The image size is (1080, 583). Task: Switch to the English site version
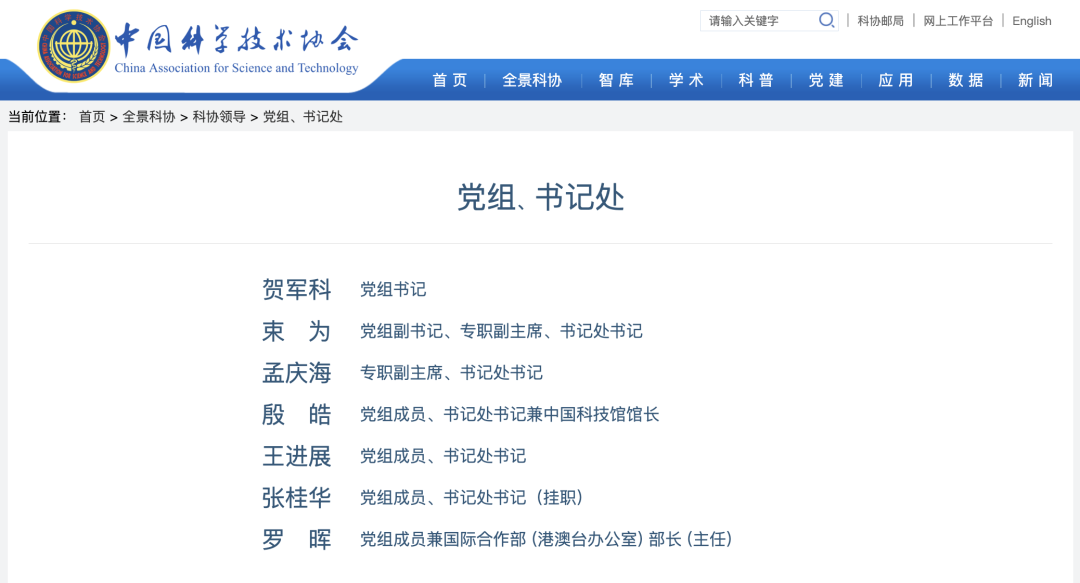pyautogui.click(x=1031, y=21)
